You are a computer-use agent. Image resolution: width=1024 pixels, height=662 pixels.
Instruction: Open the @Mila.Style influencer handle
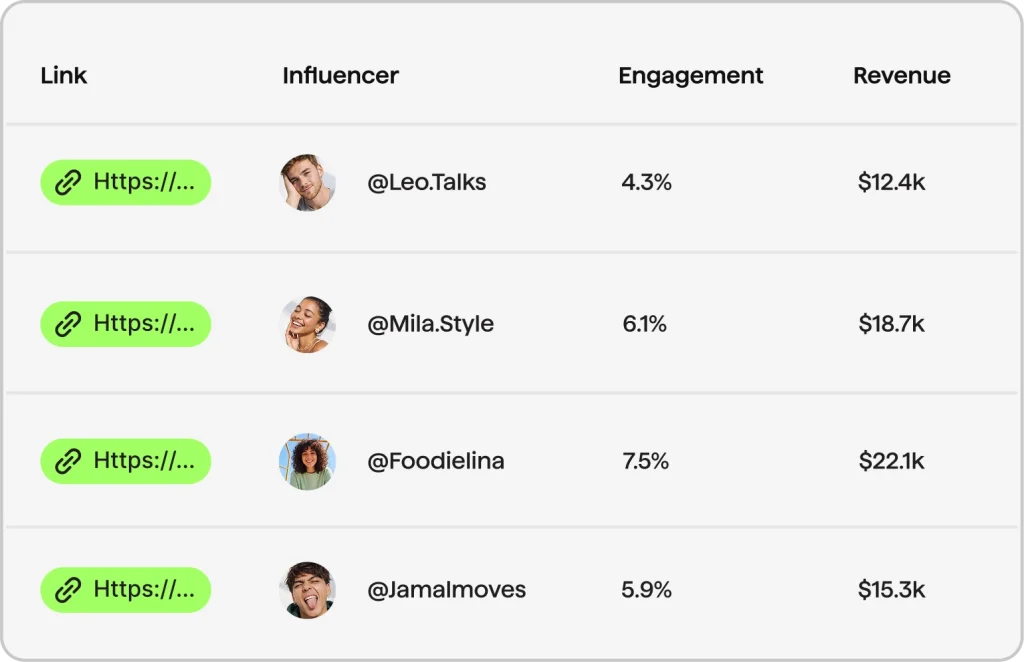click(x=430, y=324)
